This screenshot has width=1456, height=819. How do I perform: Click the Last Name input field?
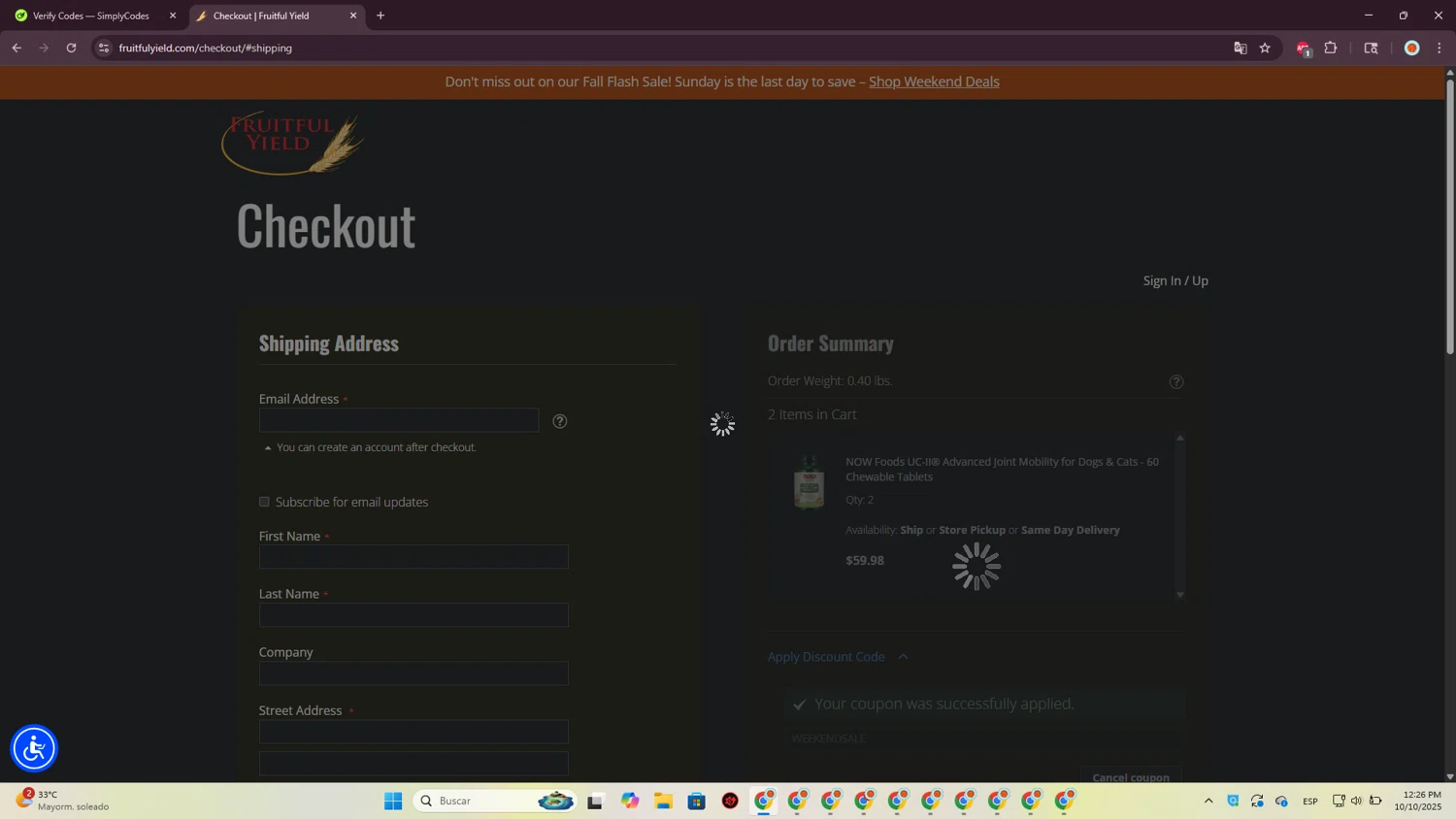tap(414, 615)
